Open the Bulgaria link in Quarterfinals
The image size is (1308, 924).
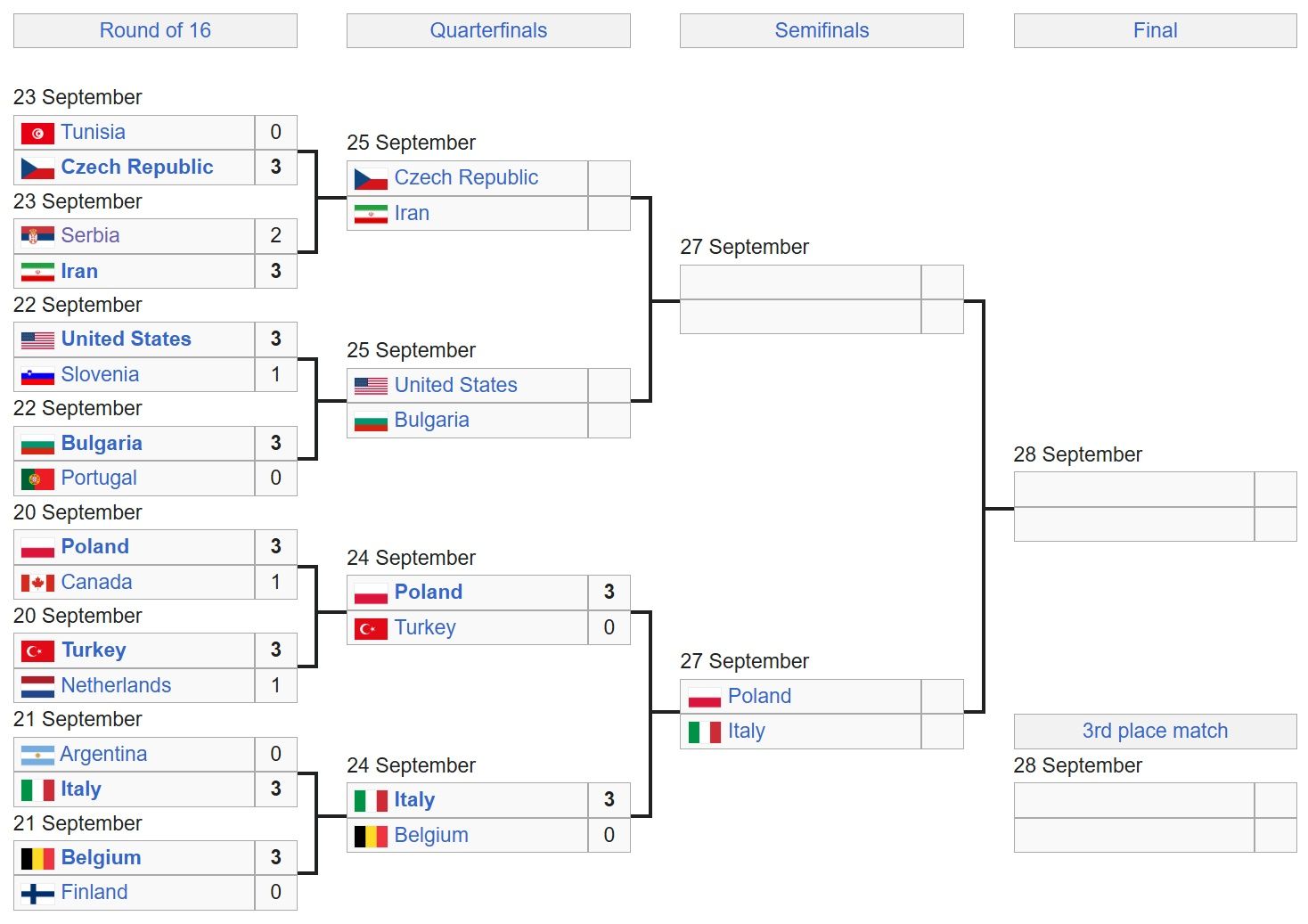pyautogui.click(x=431, y=421)
